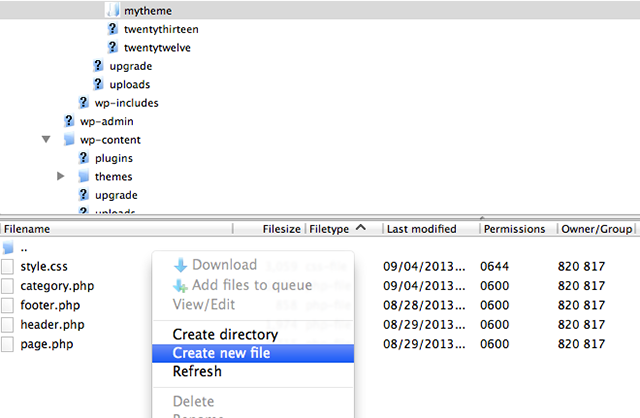Screen dimensions: 640x418
Task: Click the twentythirteen unknown-folder question icon
Action: pyautogui.click(x=112, y=29)
